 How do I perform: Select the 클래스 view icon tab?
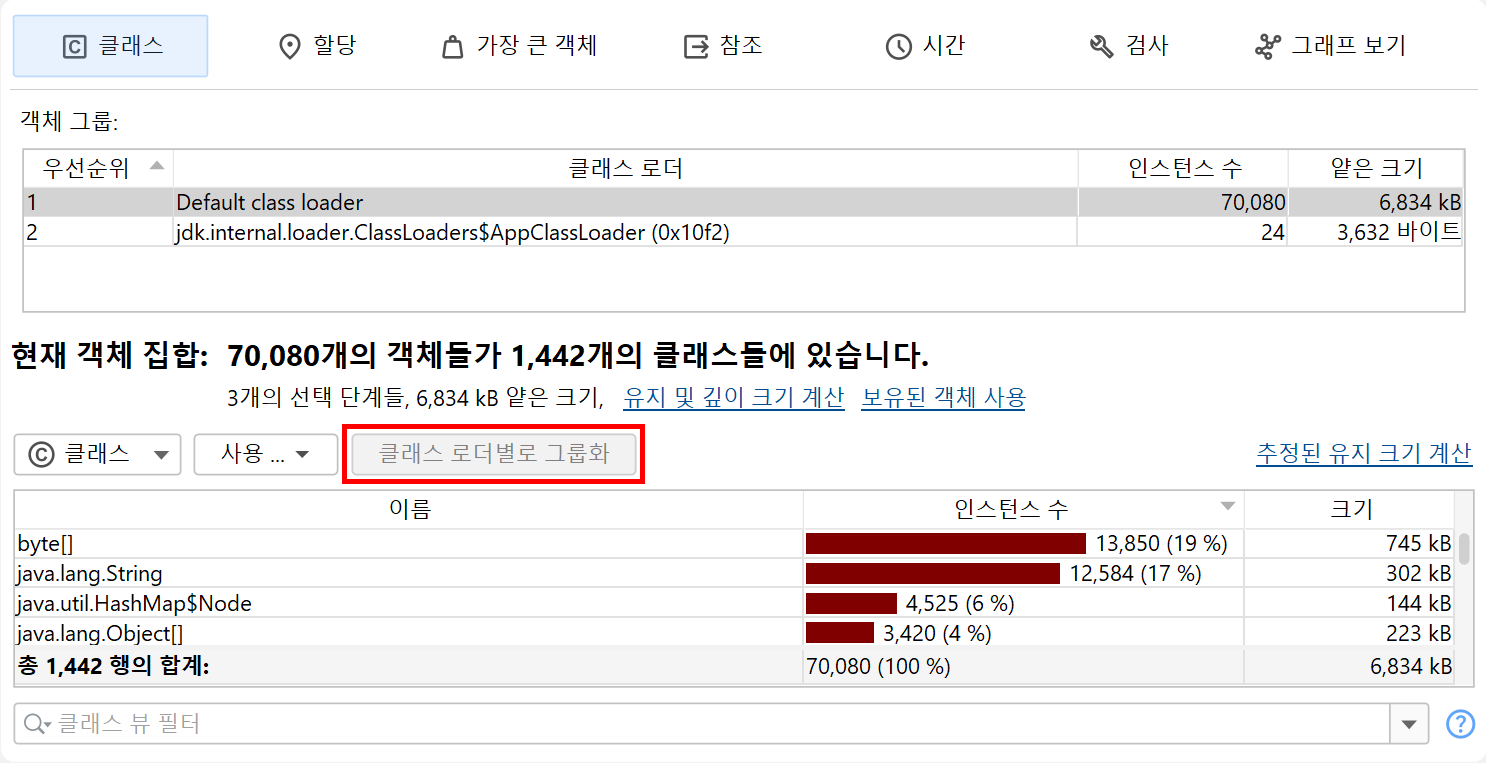point(110,46)
